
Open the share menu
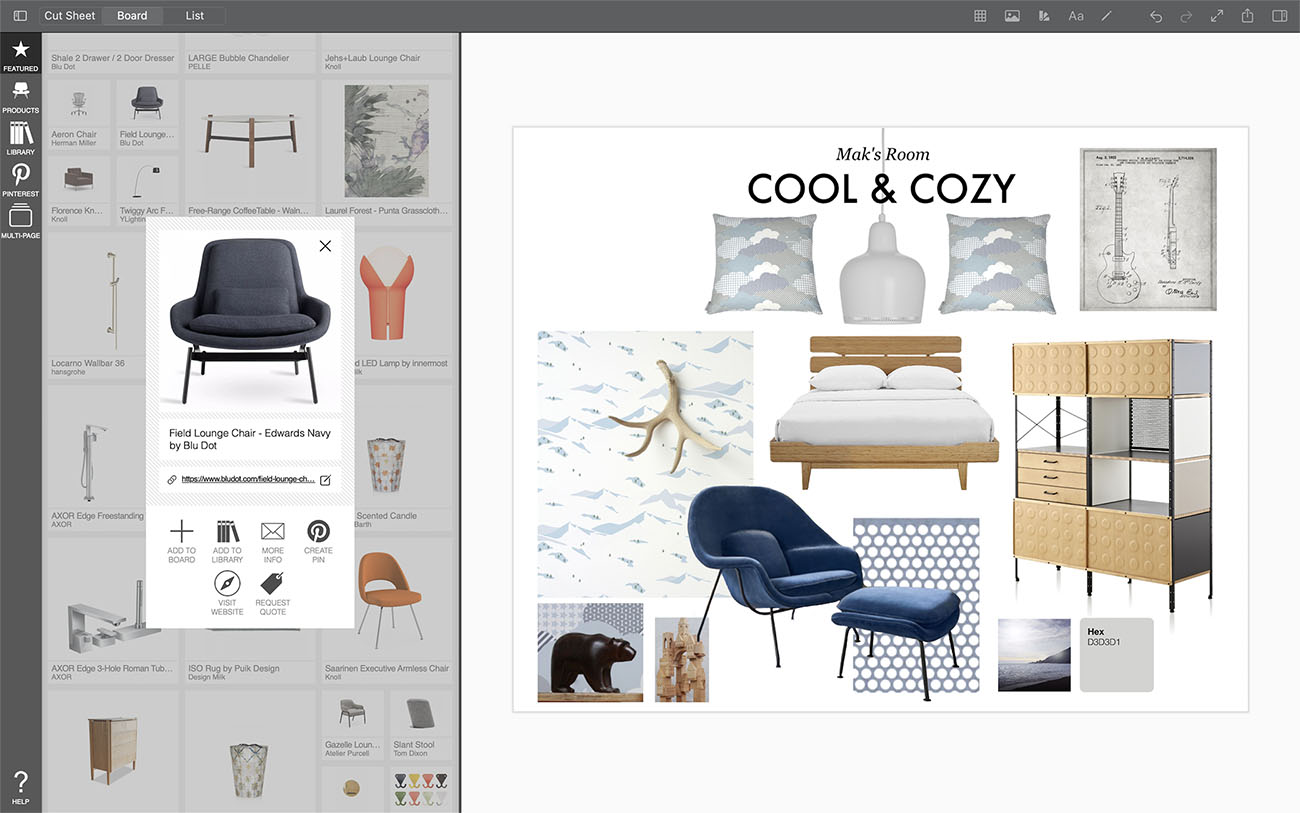click(x=1248, y=16)
